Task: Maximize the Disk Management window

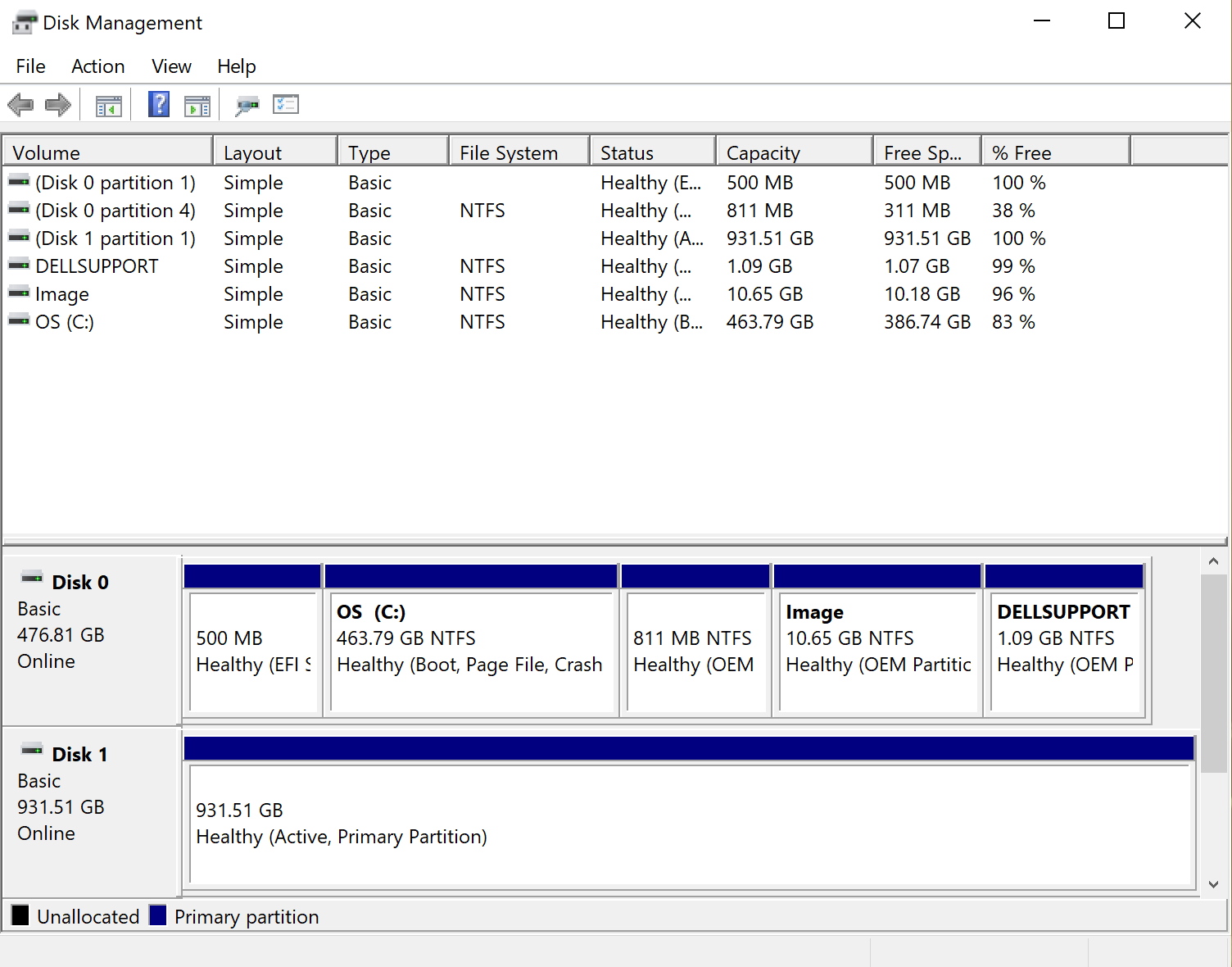Action: (1116, 21)
